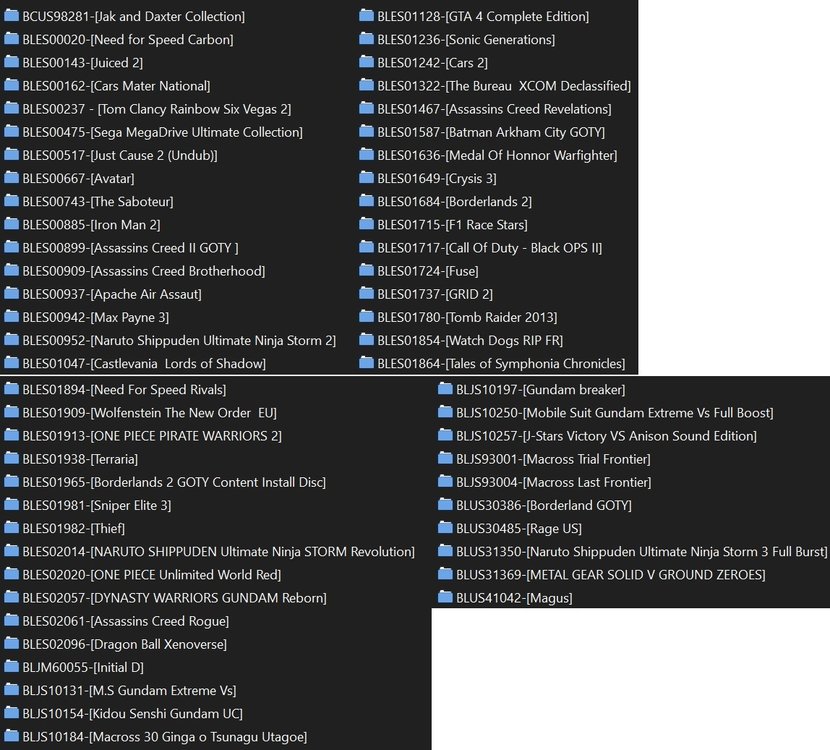Click the "BLES01724-[Fuse]" folder name
The width and height of the screenshot is (830, 750).
pyautogui.click(x=428, y=271)
